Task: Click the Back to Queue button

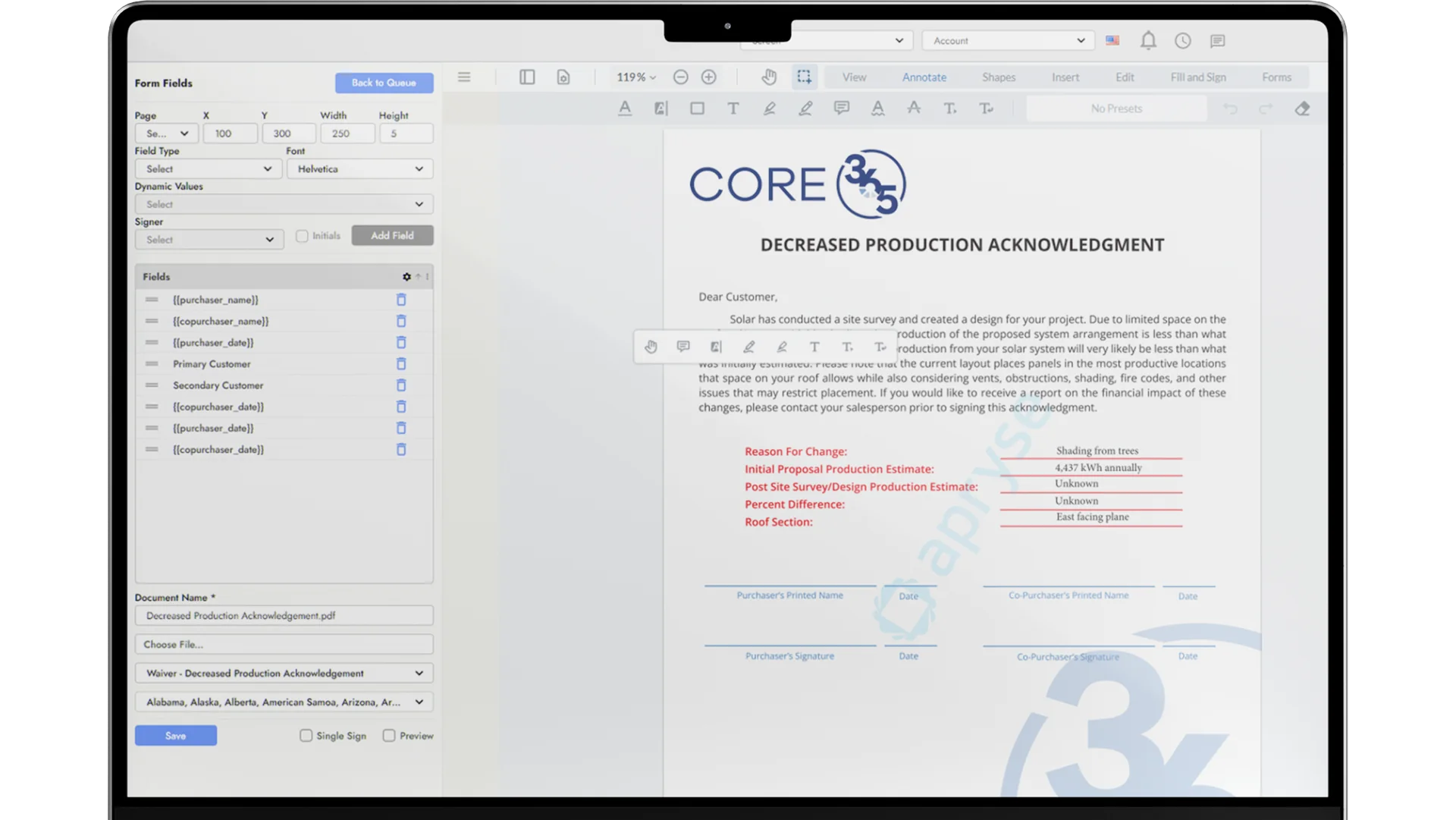Action: tap(384, 83)
